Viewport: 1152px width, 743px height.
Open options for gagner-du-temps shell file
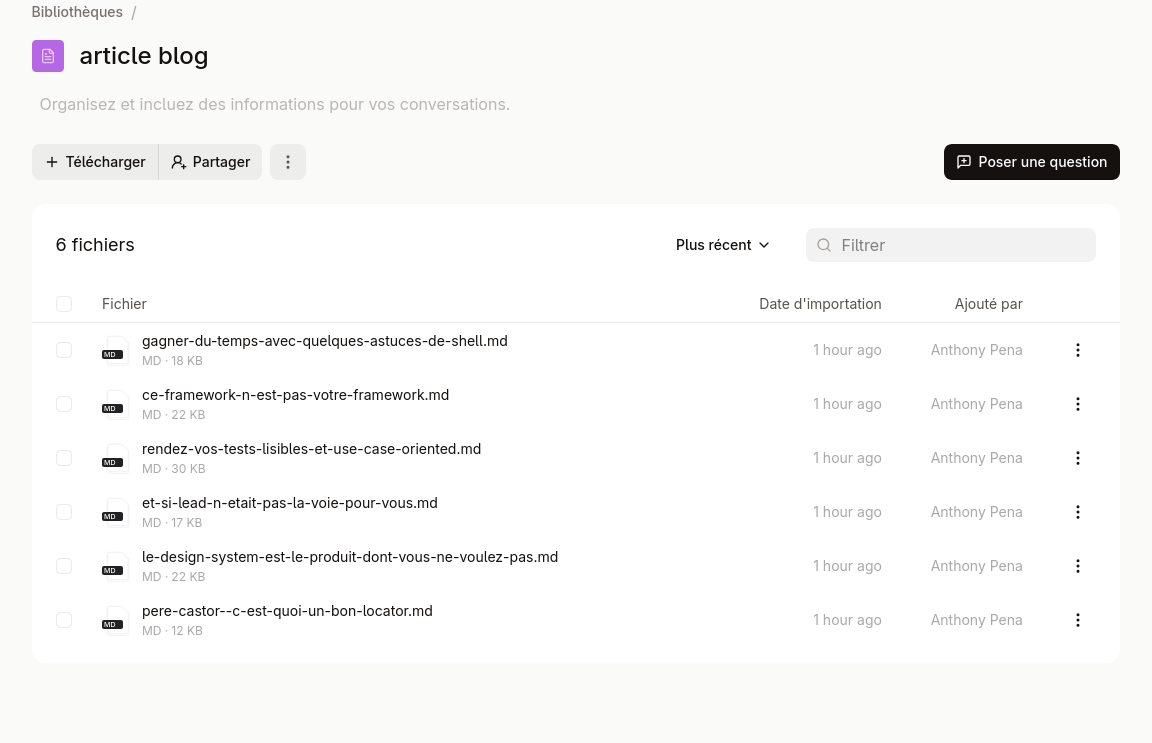[x=1078, y=350]
